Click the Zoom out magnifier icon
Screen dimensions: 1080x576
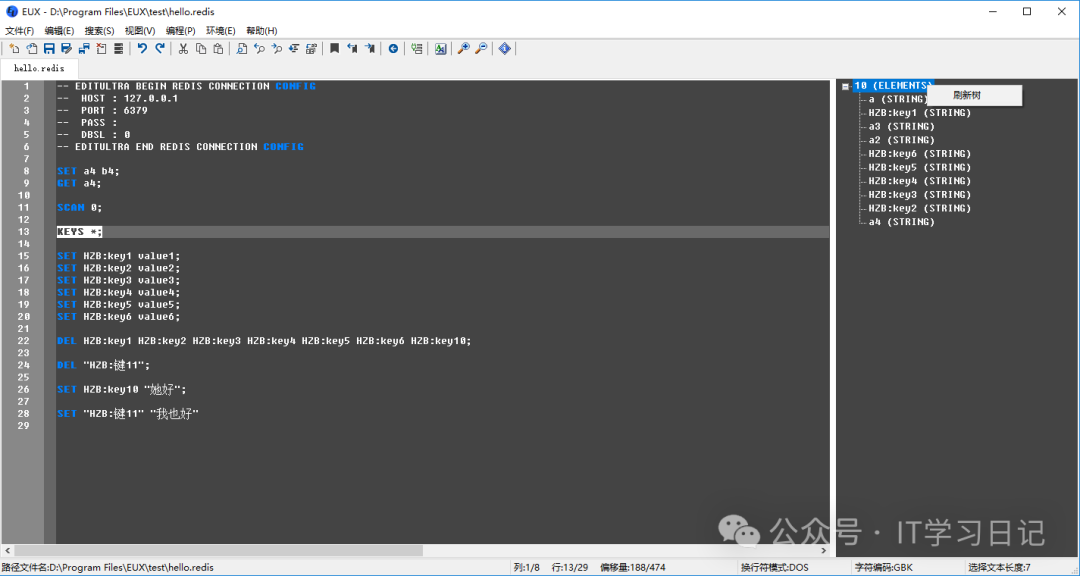[481, 48]
